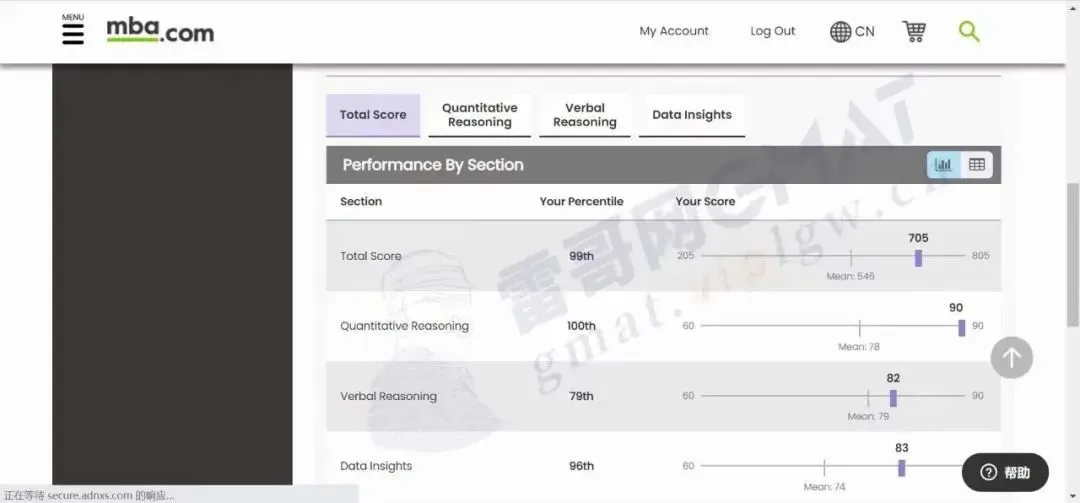Click the 805 maximum score label

980,256
